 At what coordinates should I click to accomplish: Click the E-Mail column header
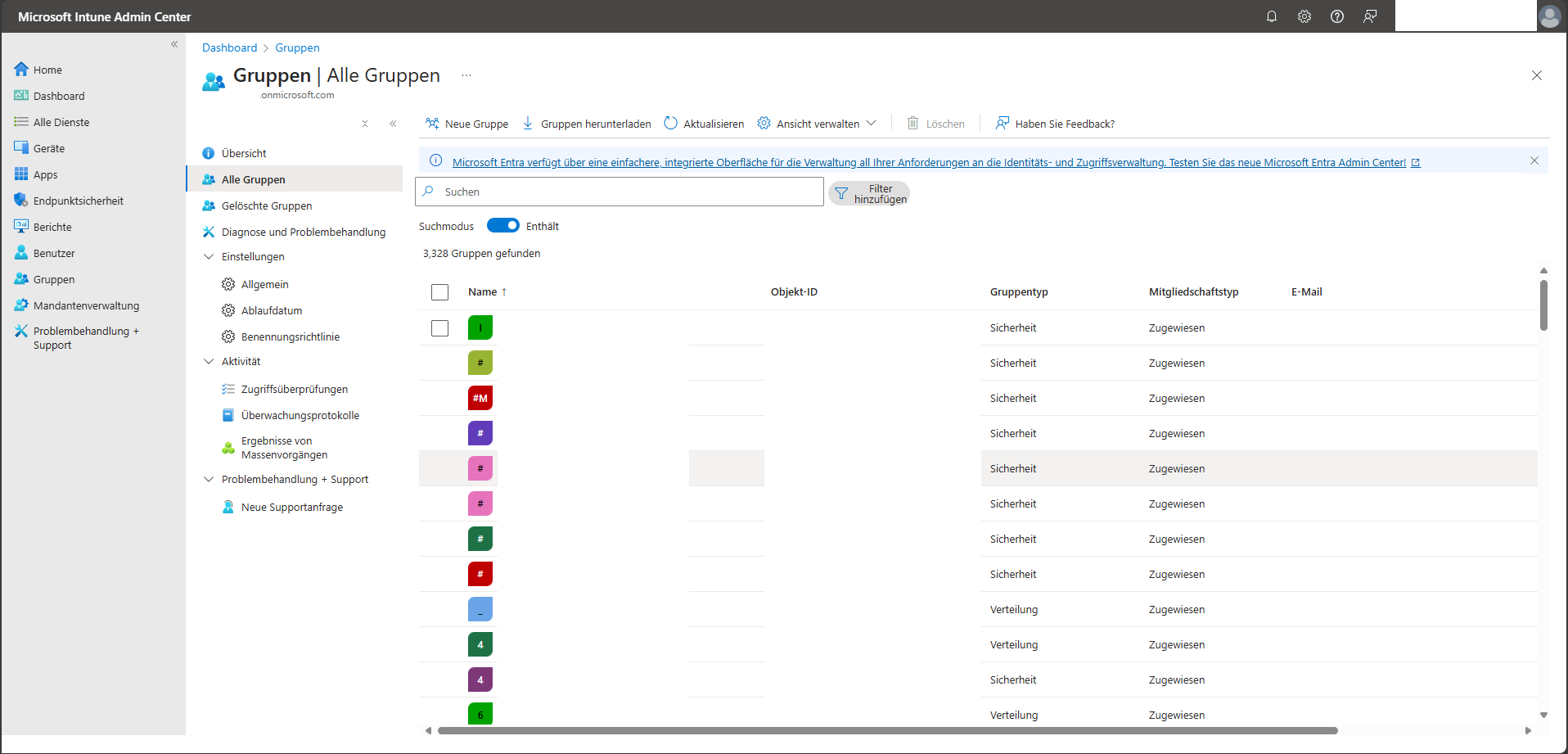tap(1307, 291)
